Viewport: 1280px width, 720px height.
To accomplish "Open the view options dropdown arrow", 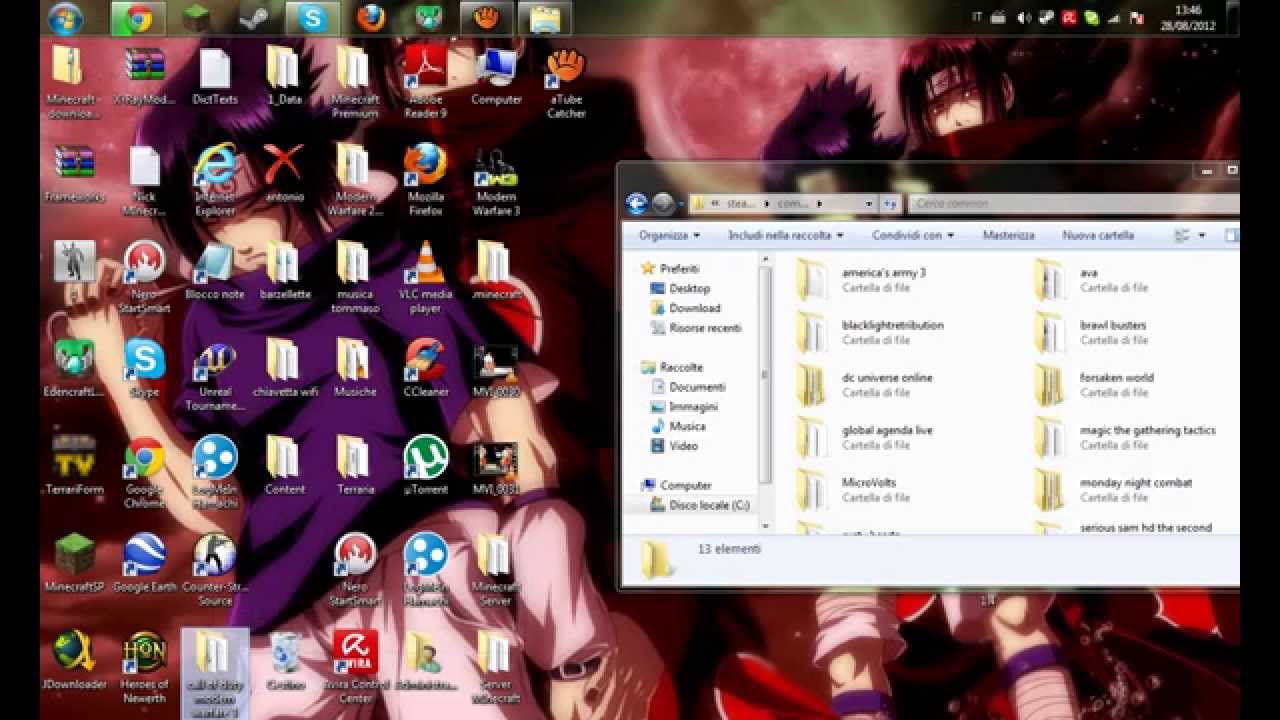I will coord(1202,236).
